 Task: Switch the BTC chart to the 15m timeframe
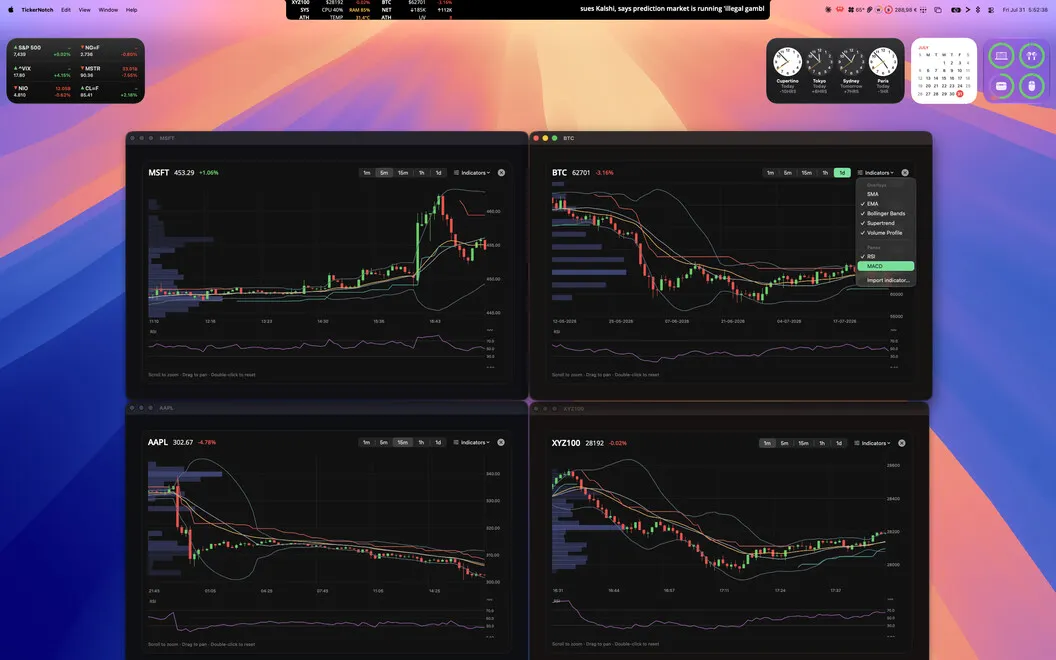click(x=806, y=173)
